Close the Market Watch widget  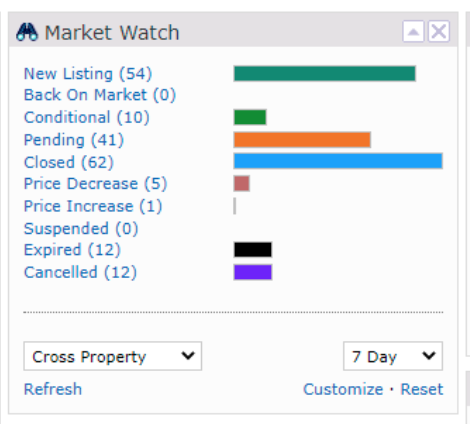pyautogui.click(x=439, y=32)
